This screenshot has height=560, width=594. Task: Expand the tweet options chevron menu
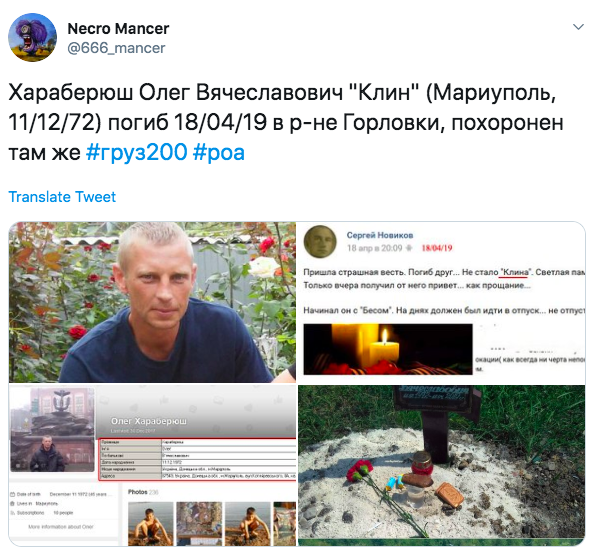coord(578,27)
